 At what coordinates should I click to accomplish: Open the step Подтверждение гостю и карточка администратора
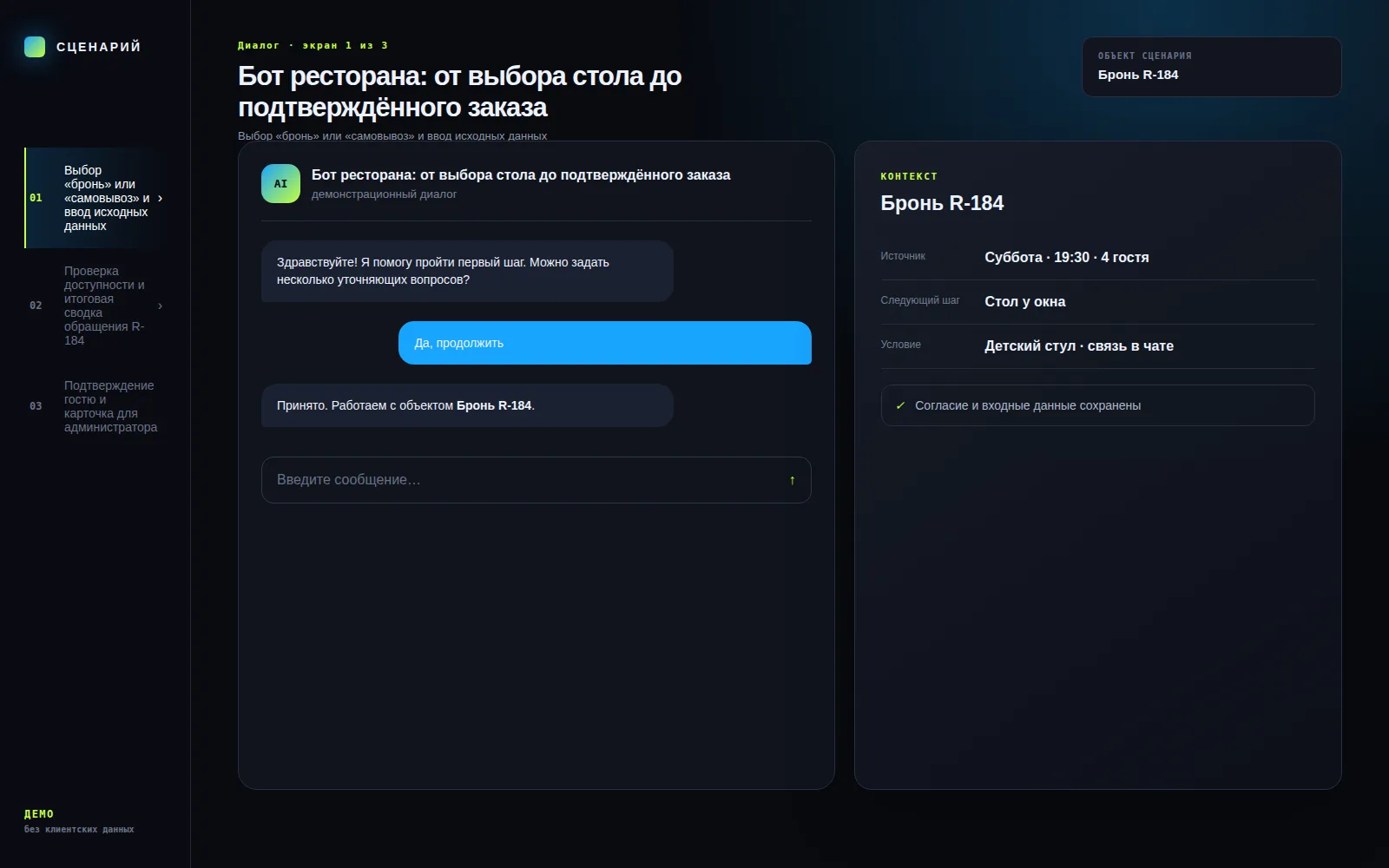point(95,406)
